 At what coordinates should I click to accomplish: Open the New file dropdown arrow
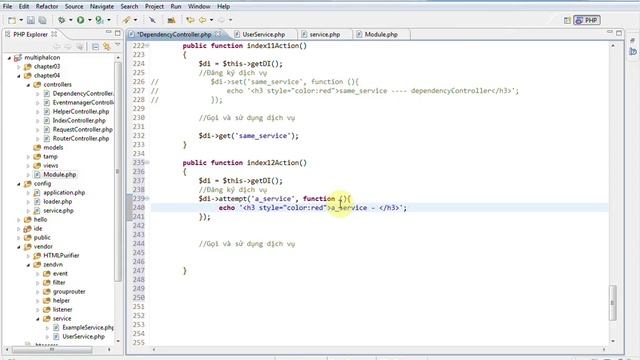pos(21,20)
